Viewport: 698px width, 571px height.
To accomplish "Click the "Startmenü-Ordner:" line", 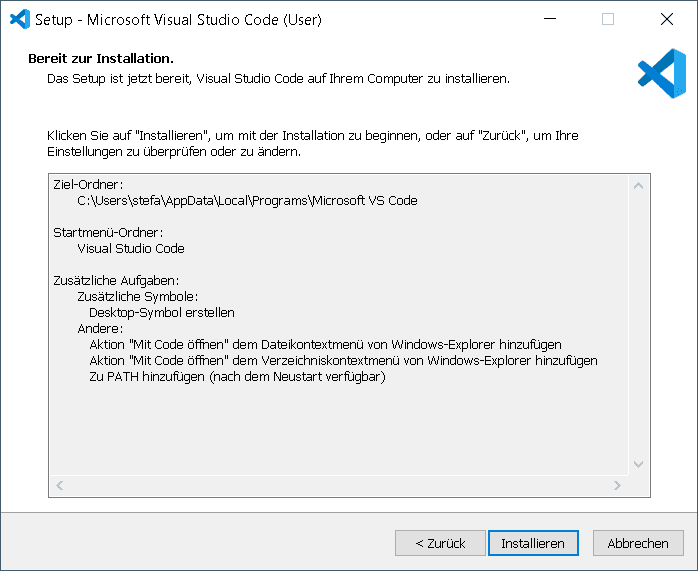I will click(108, 232).
